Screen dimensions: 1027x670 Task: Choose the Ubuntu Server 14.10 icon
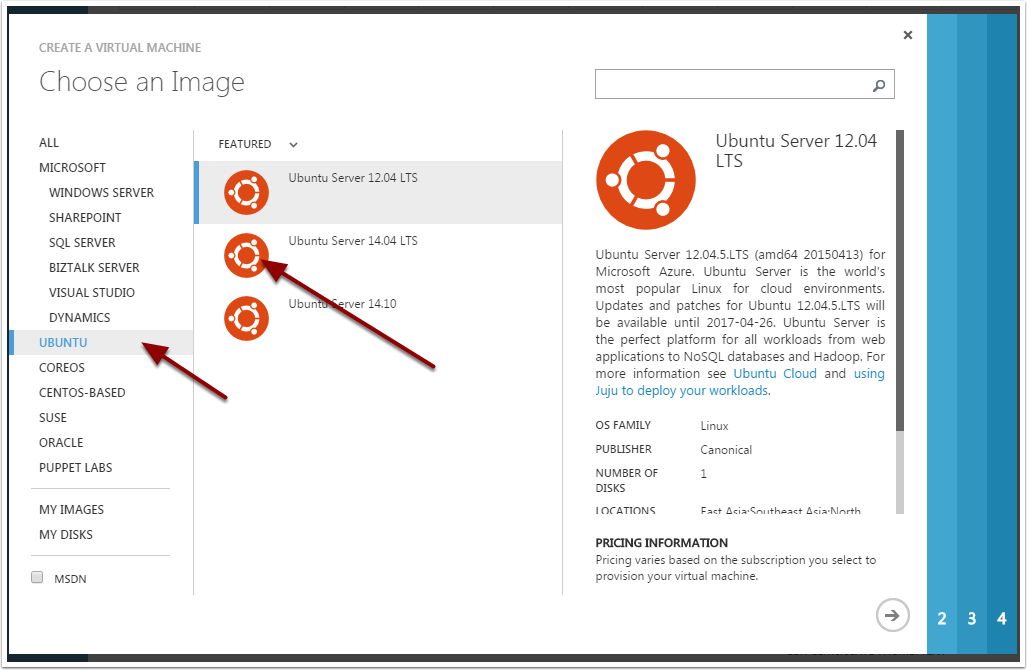click(246, 318)
